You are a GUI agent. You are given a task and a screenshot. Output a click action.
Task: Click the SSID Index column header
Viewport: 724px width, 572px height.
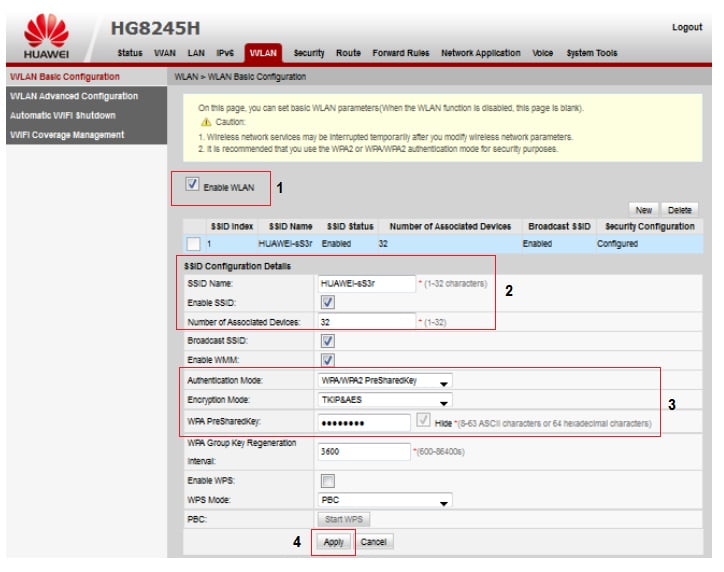click(232, 227)
